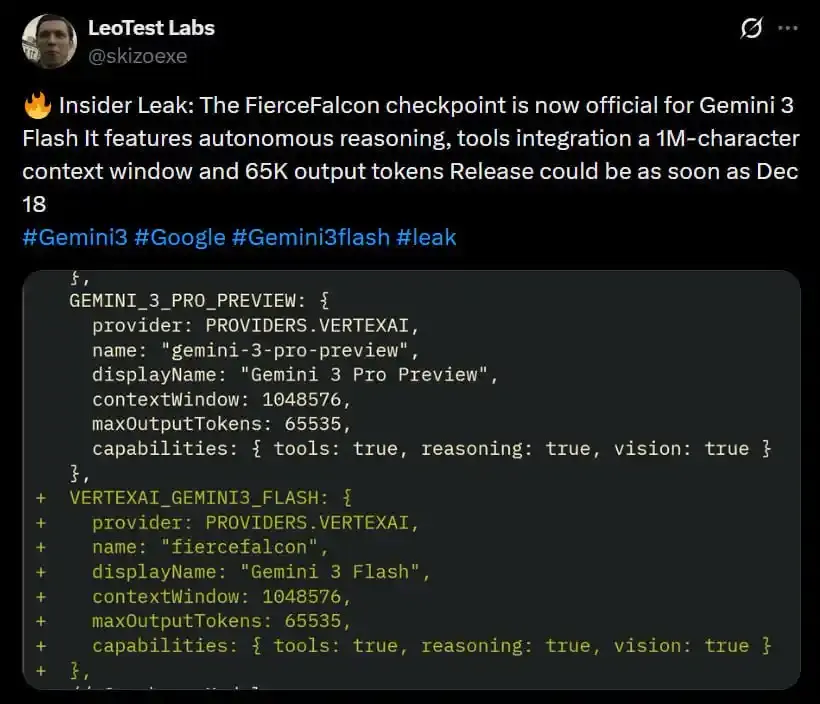Open the three-dot more options menu

(x=788, y=29)
